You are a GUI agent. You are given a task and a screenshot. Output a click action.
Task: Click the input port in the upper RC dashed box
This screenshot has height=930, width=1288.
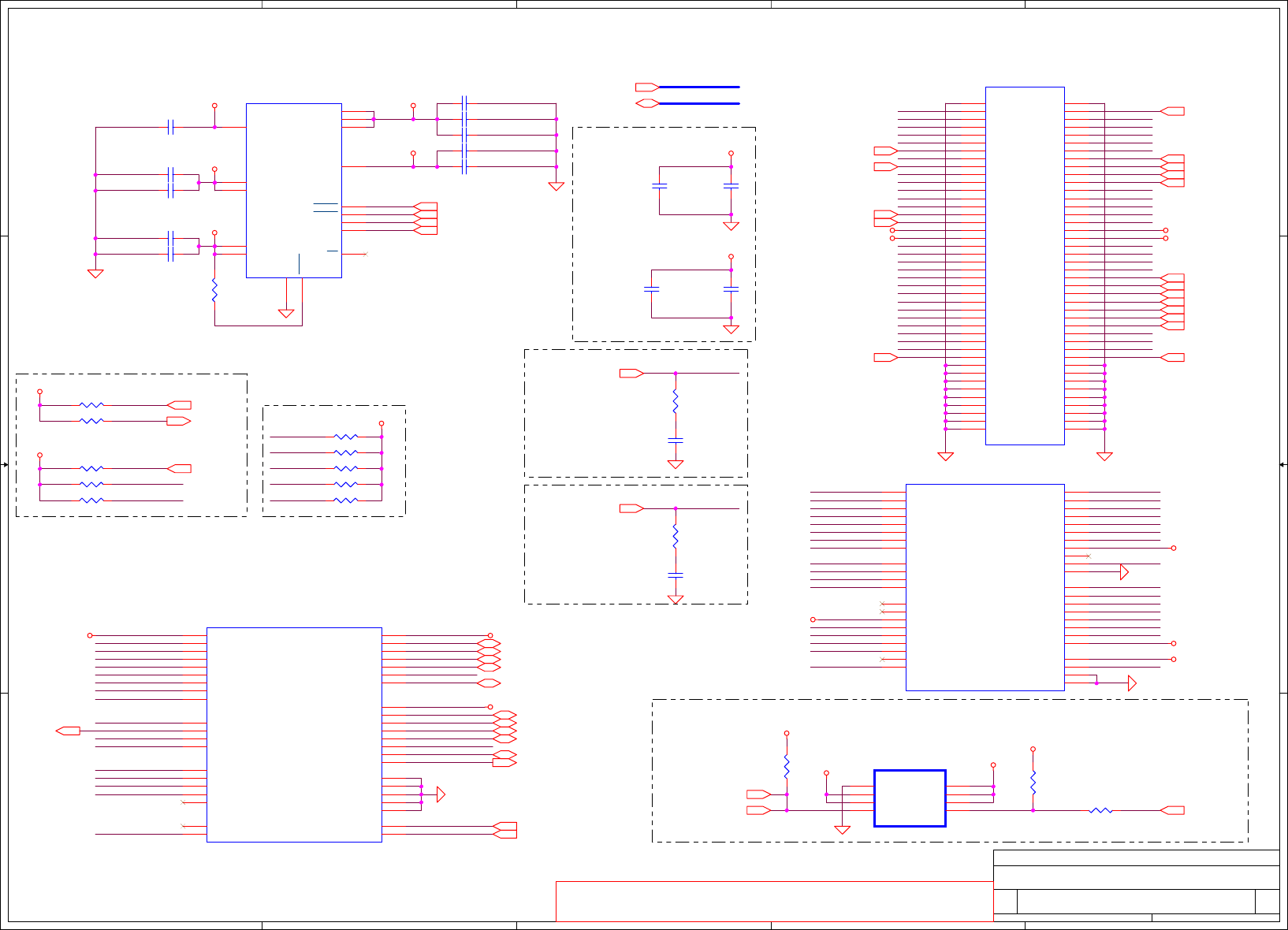point(632,374)
